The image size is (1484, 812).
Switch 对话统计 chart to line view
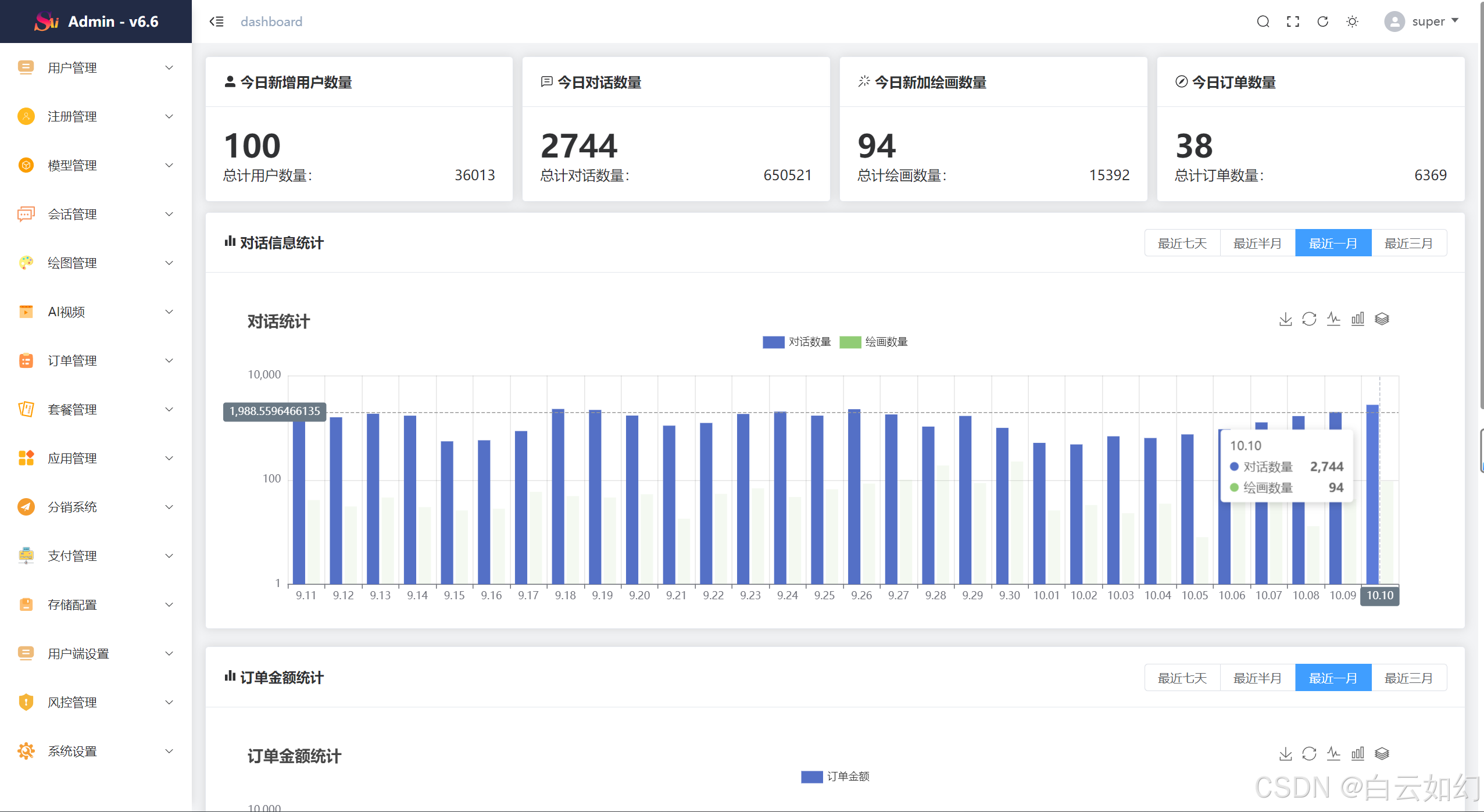tap(1333, 319)
